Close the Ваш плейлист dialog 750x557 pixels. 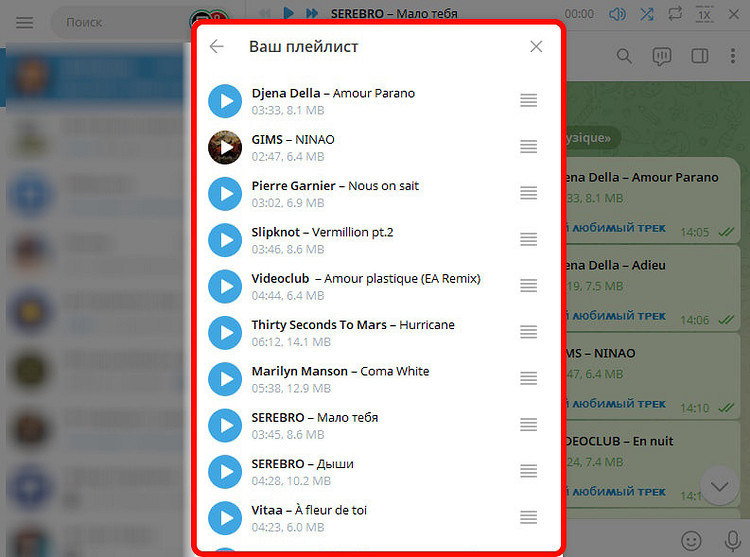(x=536, y=47)
